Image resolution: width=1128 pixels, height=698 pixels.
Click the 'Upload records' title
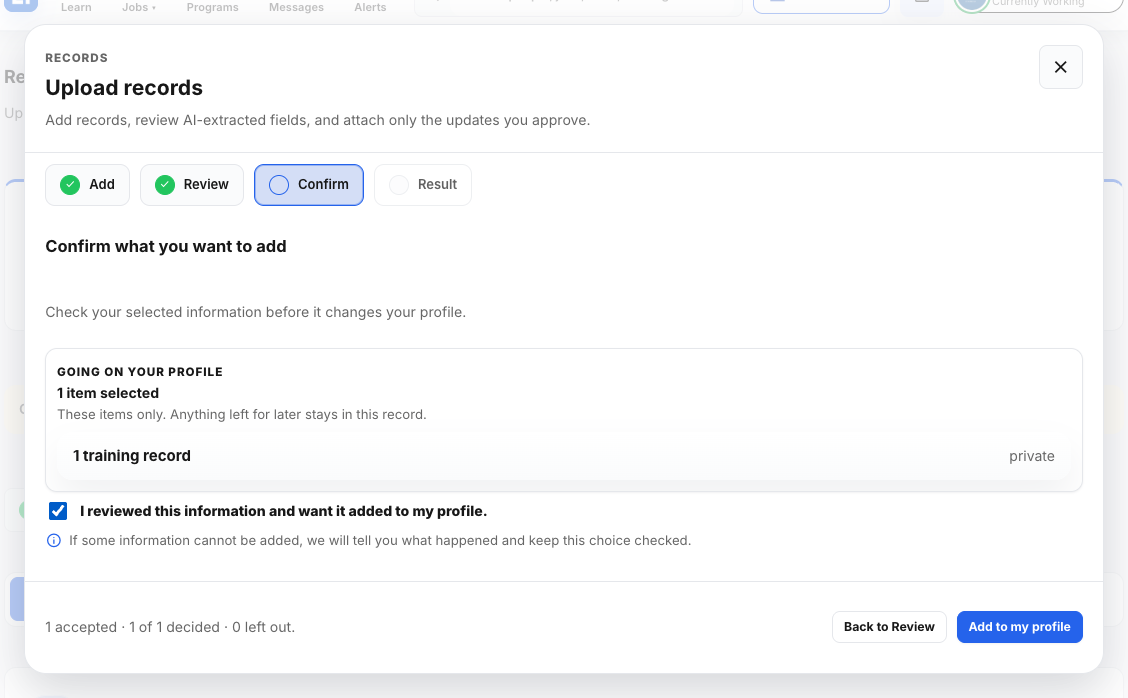(x=124, y=88)
